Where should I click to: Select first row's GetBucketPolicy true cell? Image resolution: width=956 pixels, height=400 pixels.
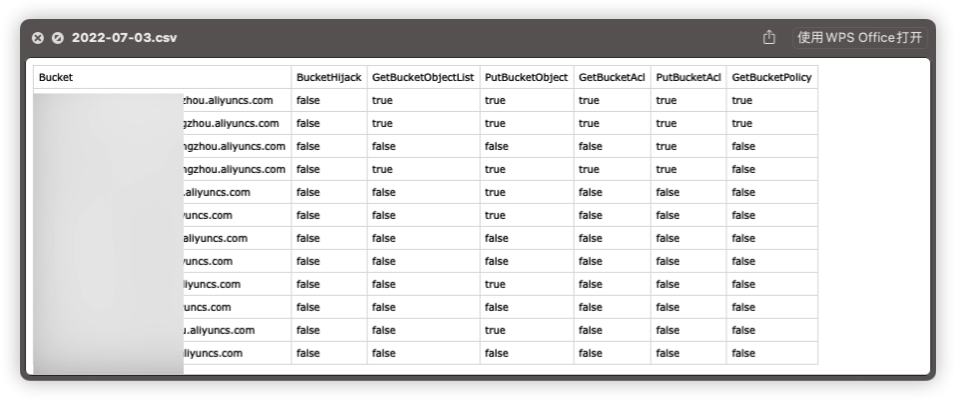coord(742,100)
